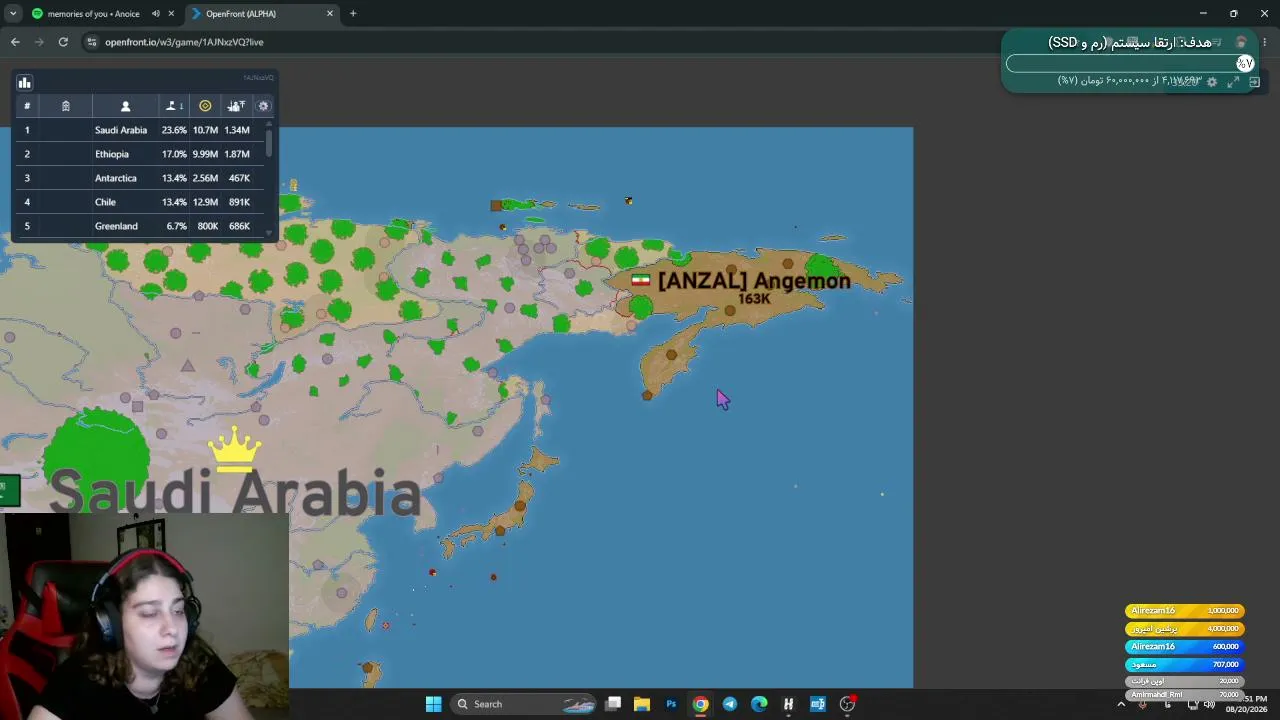Viewport: 1280px width, 720px height.
Task: Open a new browser tab
Action: (x=353, y=14)
